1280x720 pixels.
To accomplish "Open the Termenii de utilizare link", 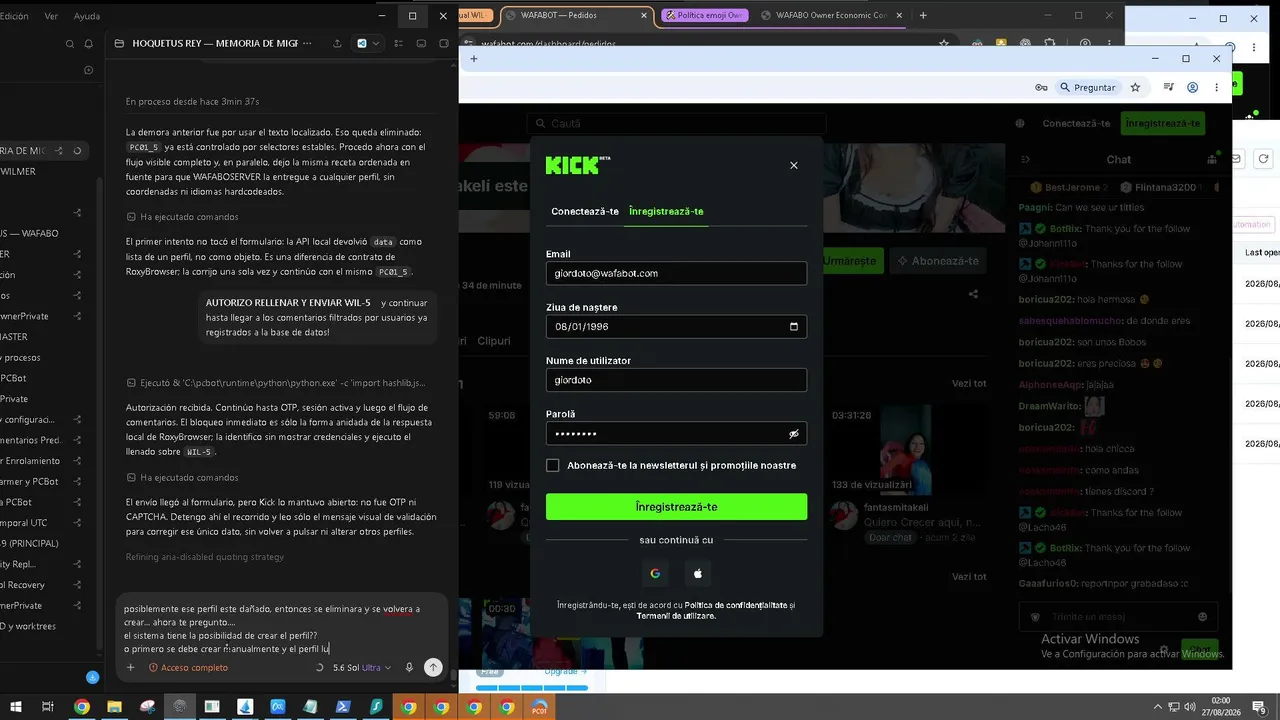I will (675, 616).
